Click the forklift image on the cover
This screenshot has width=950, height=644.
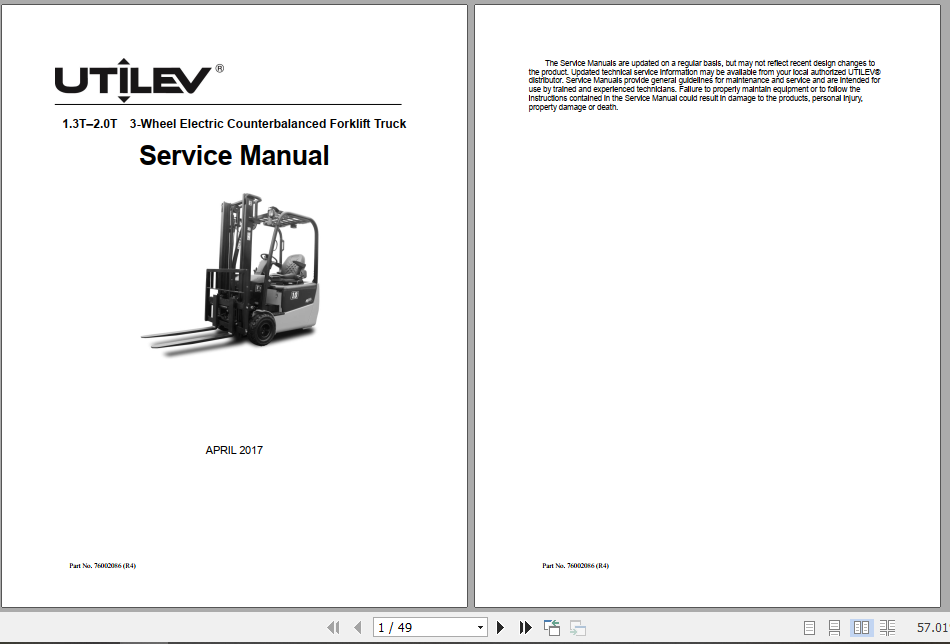click(x=231, y=274)
